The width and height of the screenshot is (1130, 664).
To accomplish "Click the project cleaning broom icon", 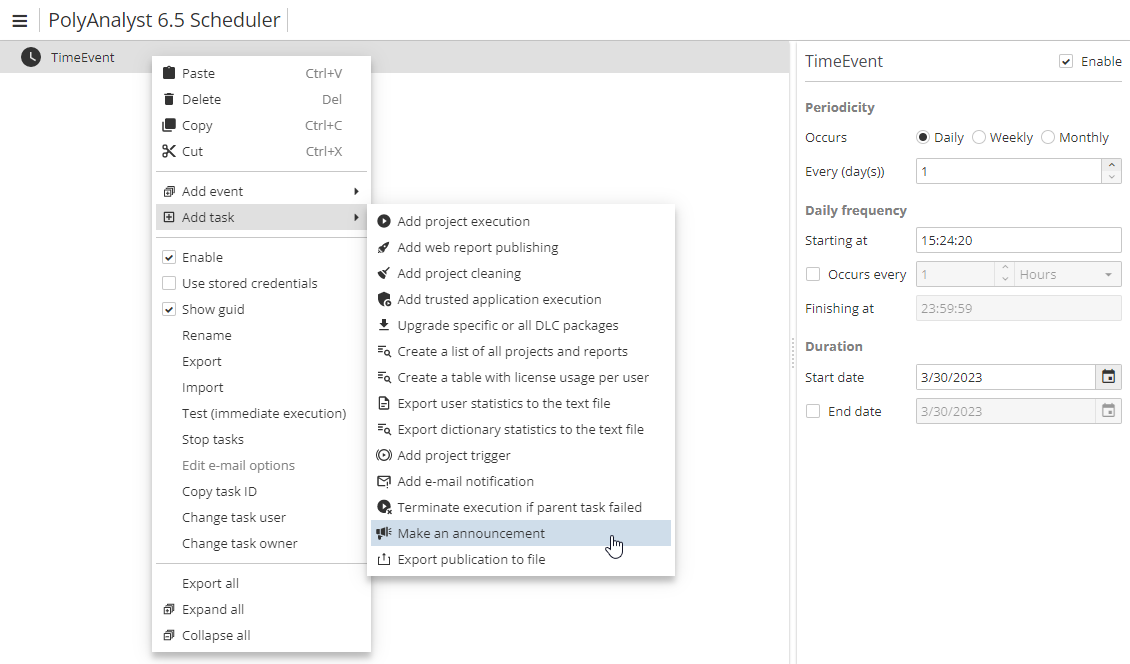I will click(x=384, y=273).
